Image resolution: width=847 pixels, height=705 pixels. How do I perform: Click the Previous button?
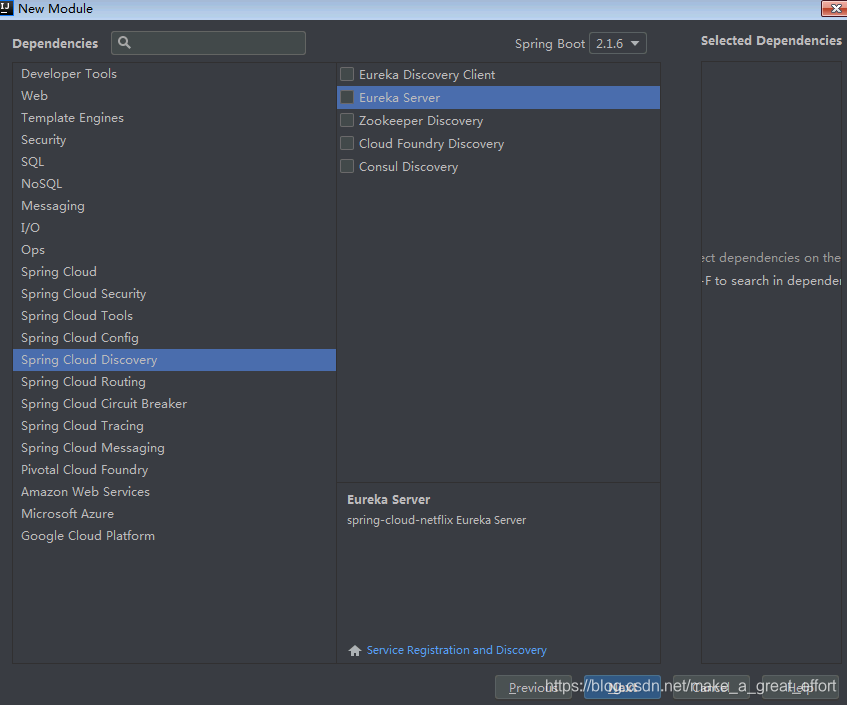pyautogui.click(x=533, y=687)
